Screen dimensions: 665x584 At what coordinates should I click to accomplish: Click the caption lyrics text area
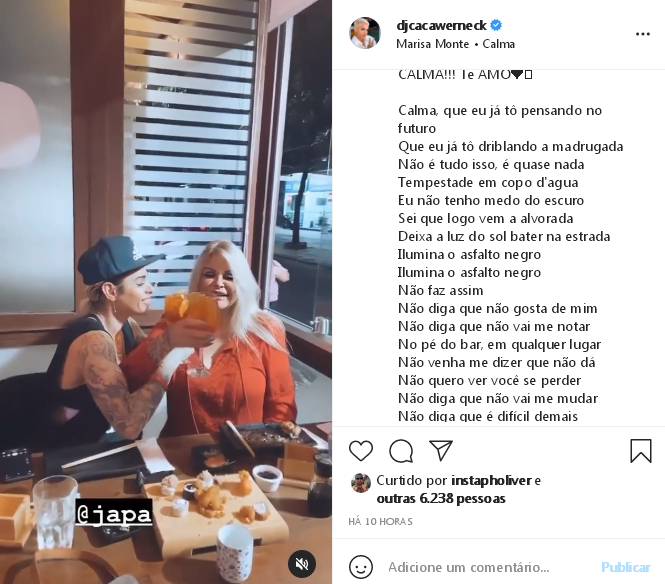(x=510, y=246)
